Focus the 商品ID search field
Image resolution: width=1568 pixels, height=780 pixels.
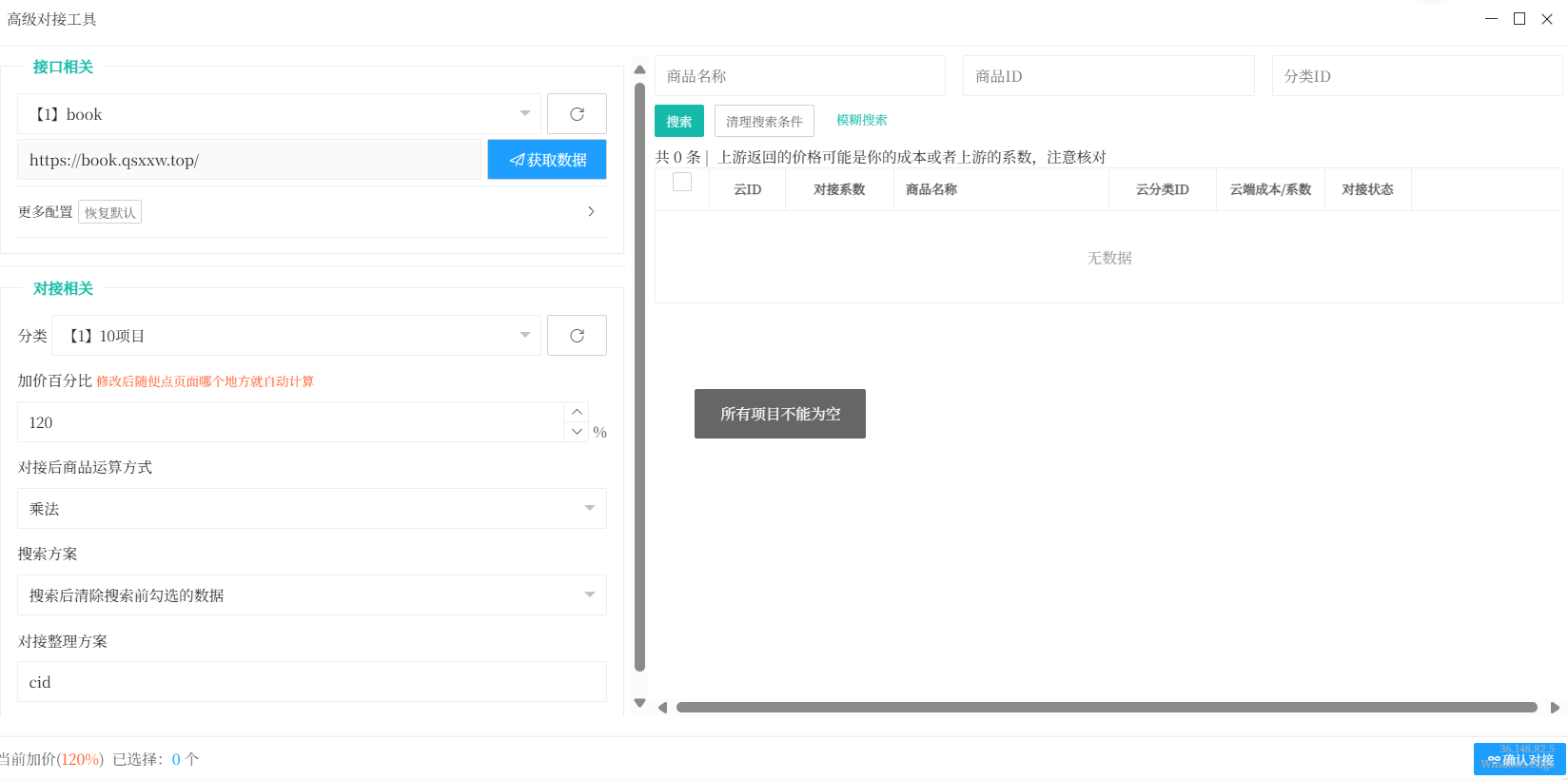click(x=1108, y=76)
